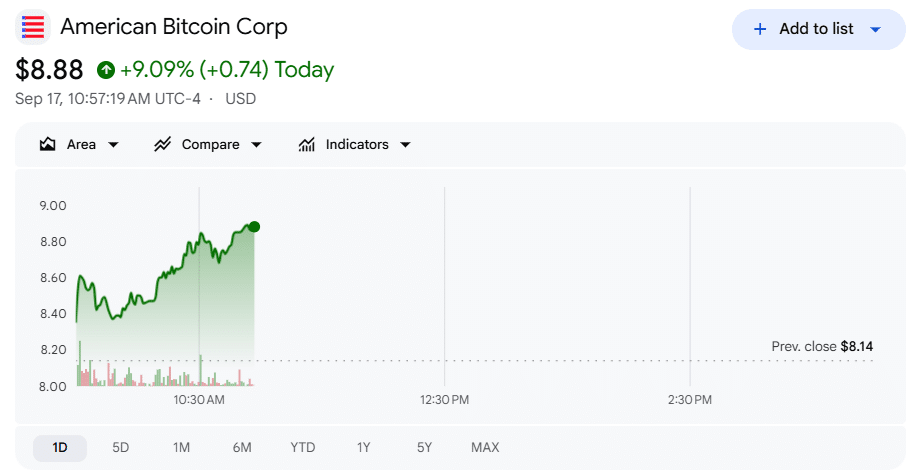Click the Indicators chart icon
The width and height of the screenshot is (916, 472).
tap(307, 144)
